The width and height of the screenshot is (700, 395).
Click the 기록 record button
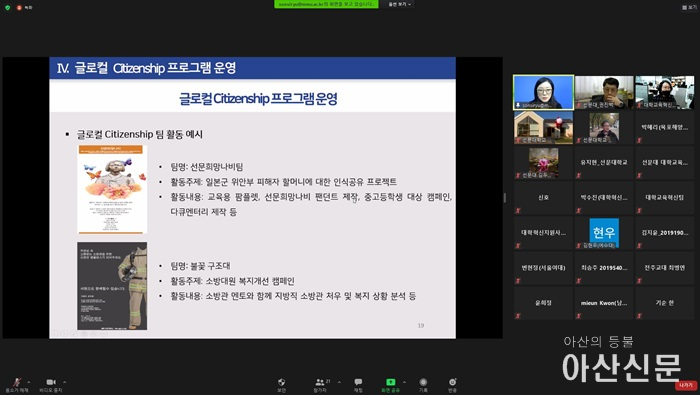coord(423,385)
